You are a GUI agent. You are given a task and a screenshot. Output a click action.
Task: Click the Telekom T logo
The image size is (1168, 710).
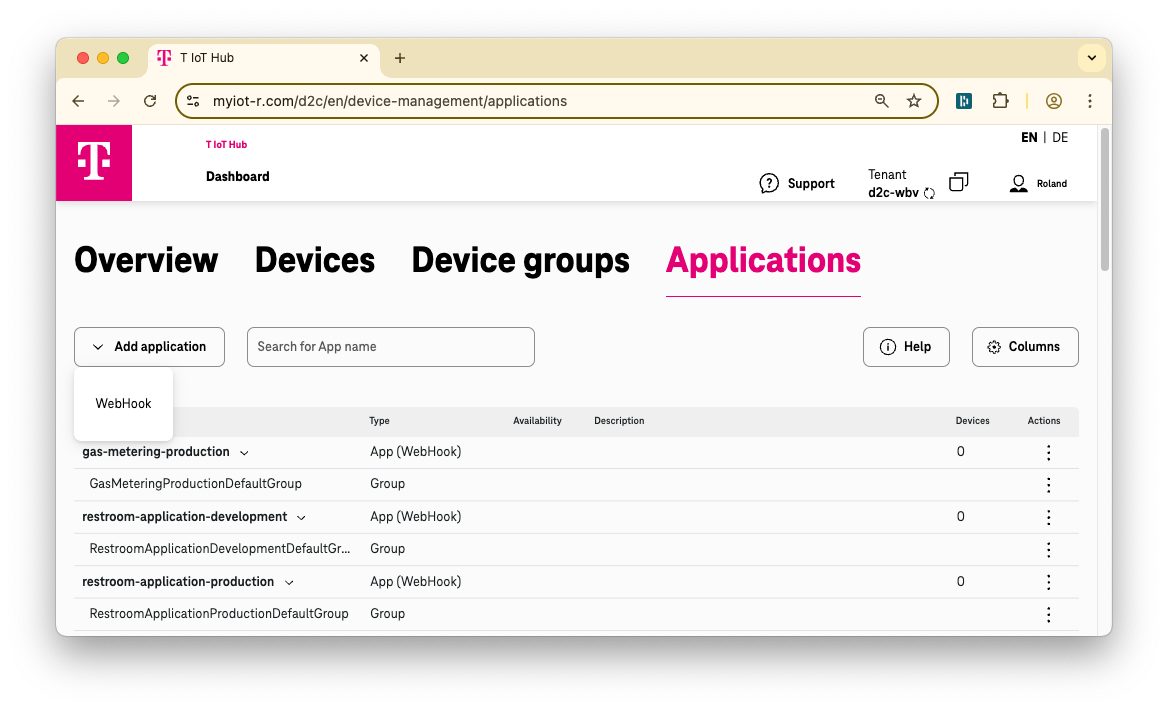click(93, 163)
